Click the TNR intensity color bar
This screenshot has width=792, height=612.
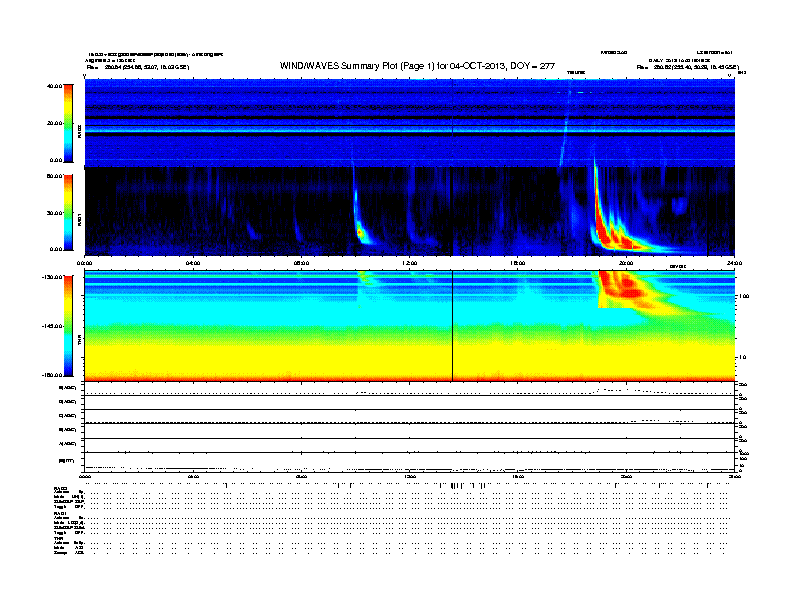click(68, 326)
